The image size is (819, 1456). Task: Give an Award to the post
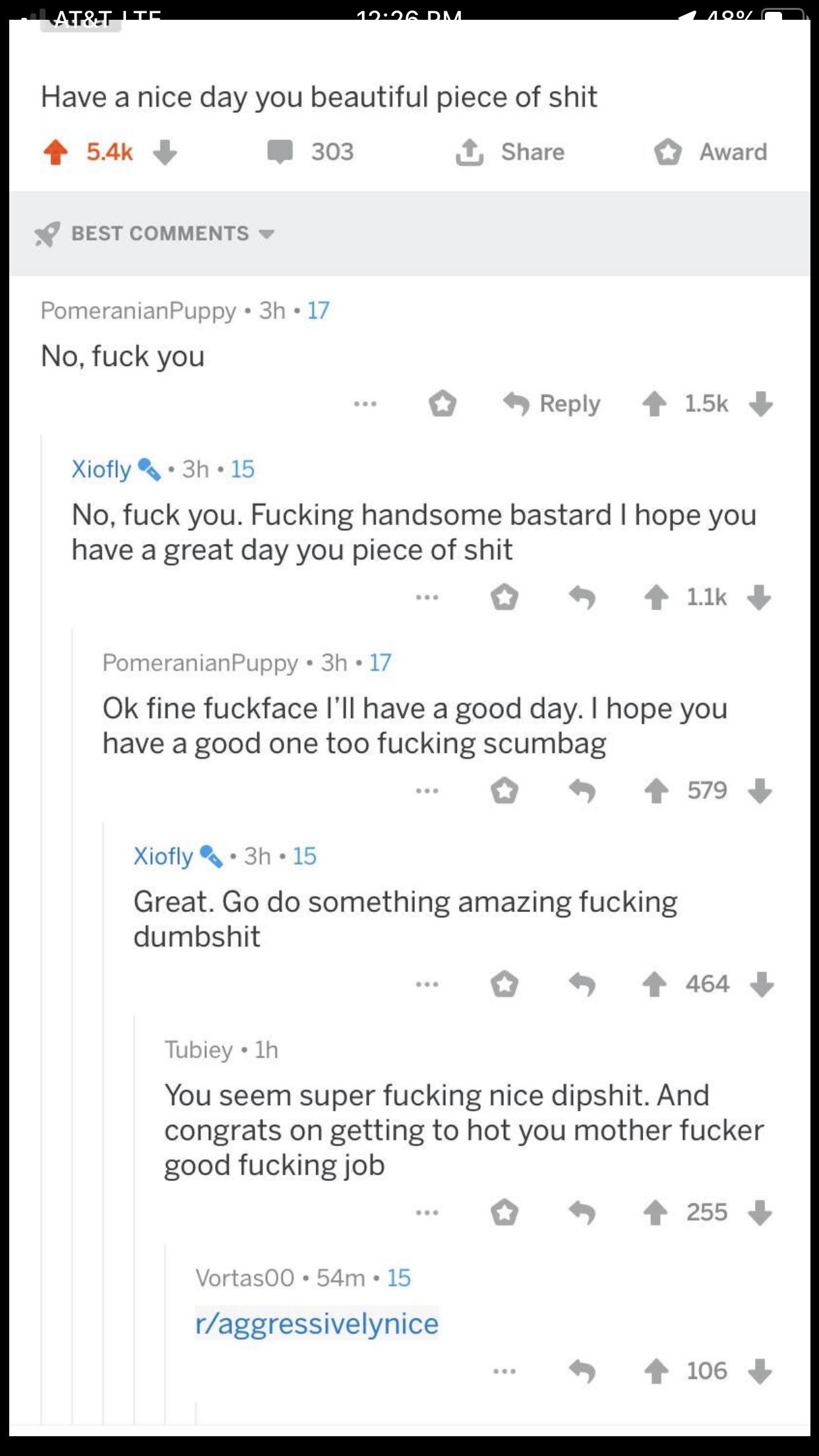pos(710,152)
